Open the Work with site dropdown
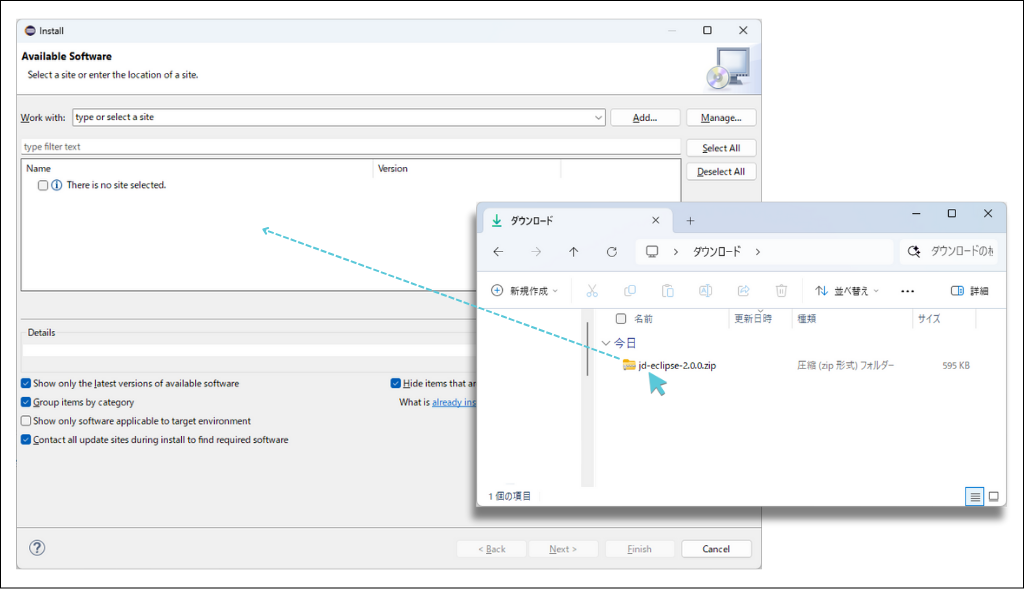Viewport: 1024px width, 589px height. pos(598,117)
